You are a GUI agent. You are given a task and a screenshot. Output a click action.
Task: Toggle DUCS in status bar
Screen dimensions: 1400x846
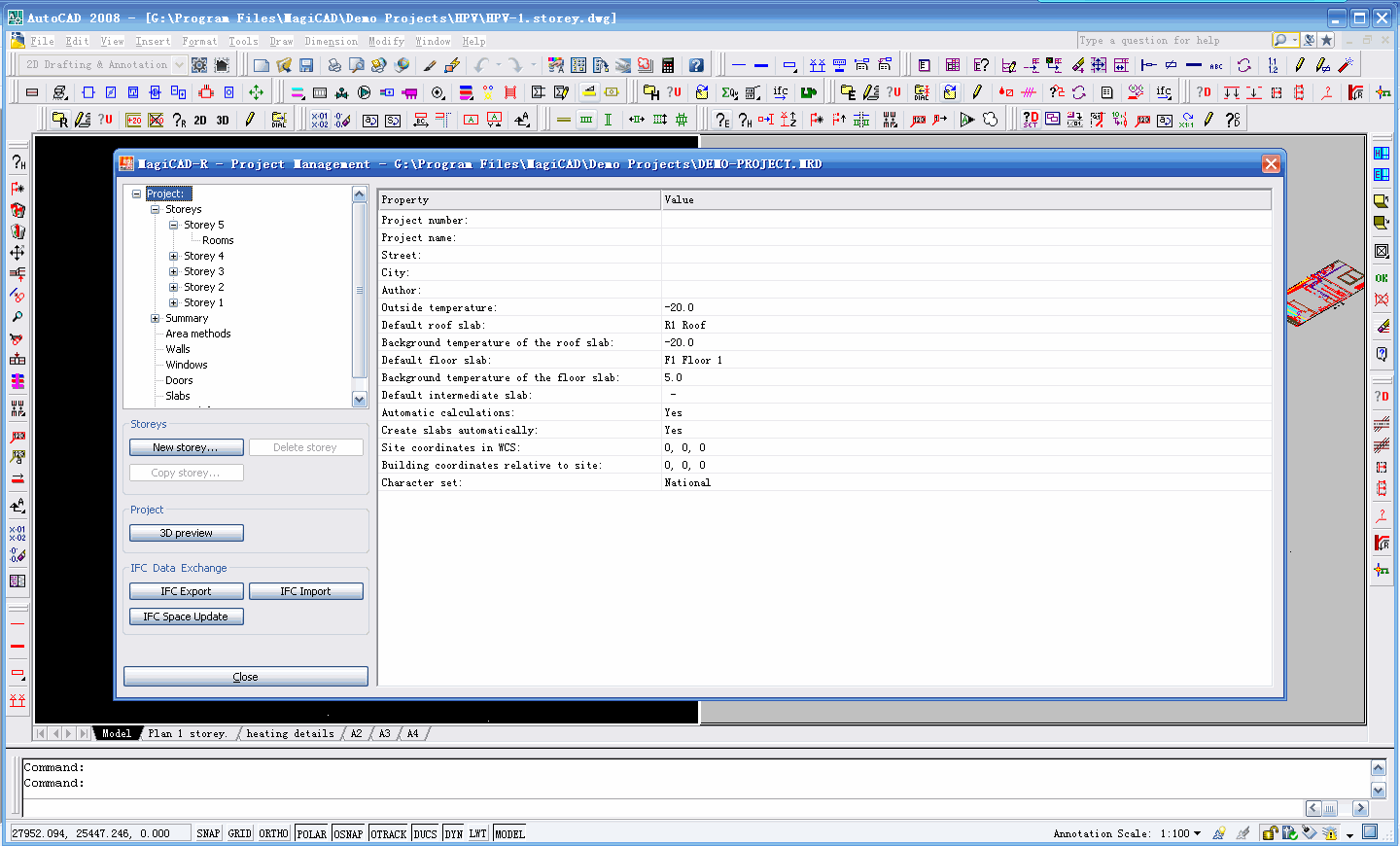425,833
